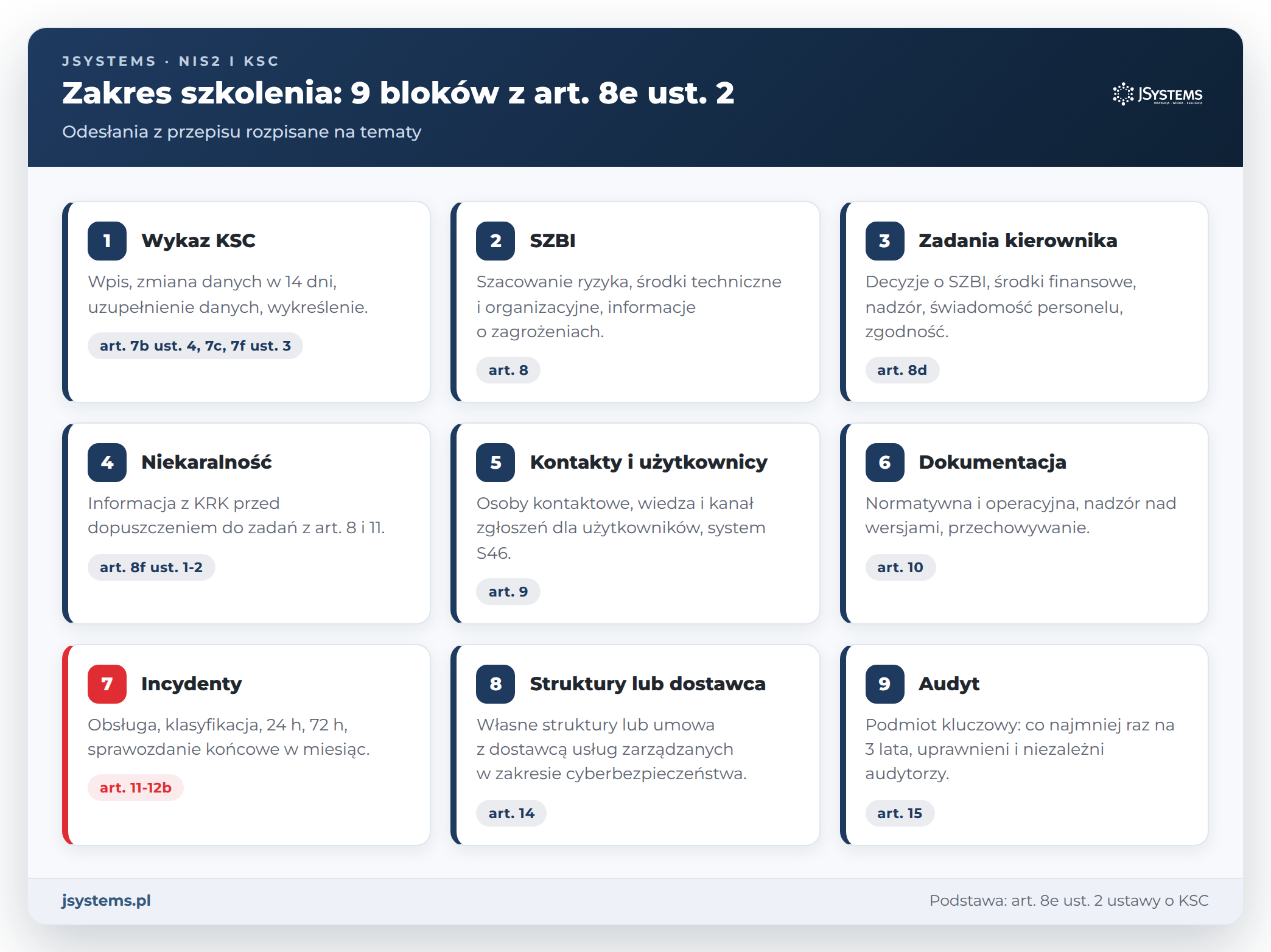The image size is (1271, 952).
Task: Click the JSystems logo in the header
Action: [1158, 94]
